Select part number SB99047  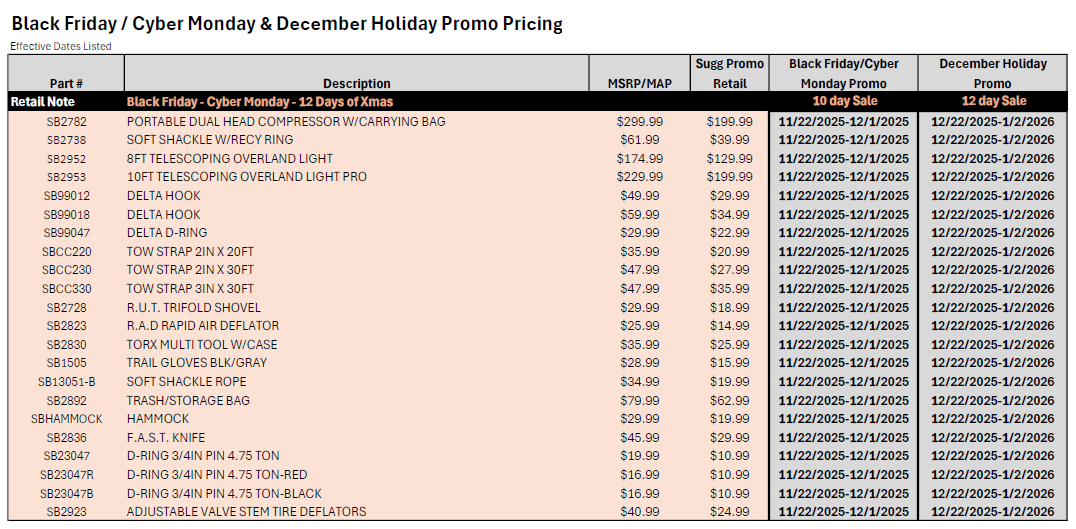[x=66, y=233]
